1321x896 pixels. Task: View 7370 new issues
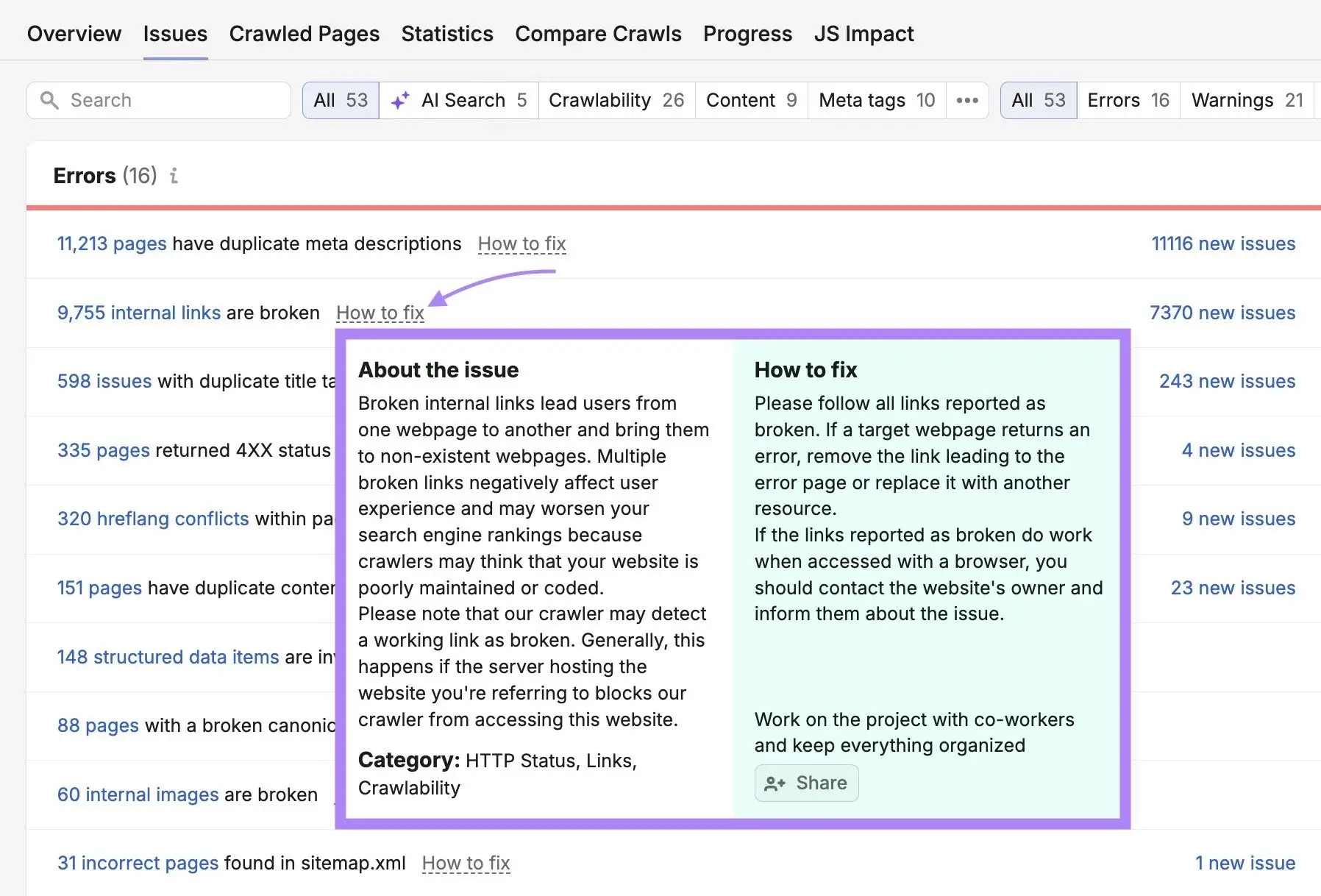1222,313
